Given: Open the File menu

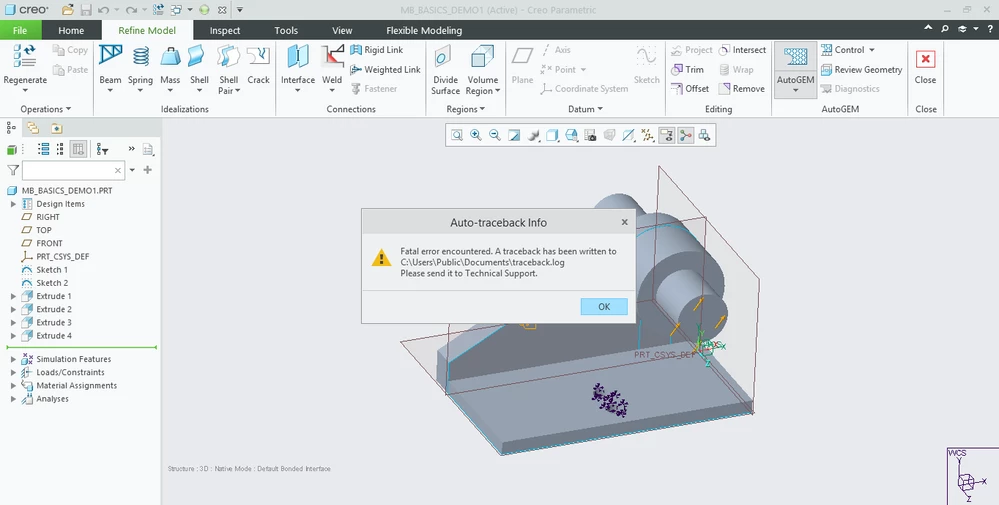Looking at the screenshot, I should pyautogui.click(x=20, y=30).
